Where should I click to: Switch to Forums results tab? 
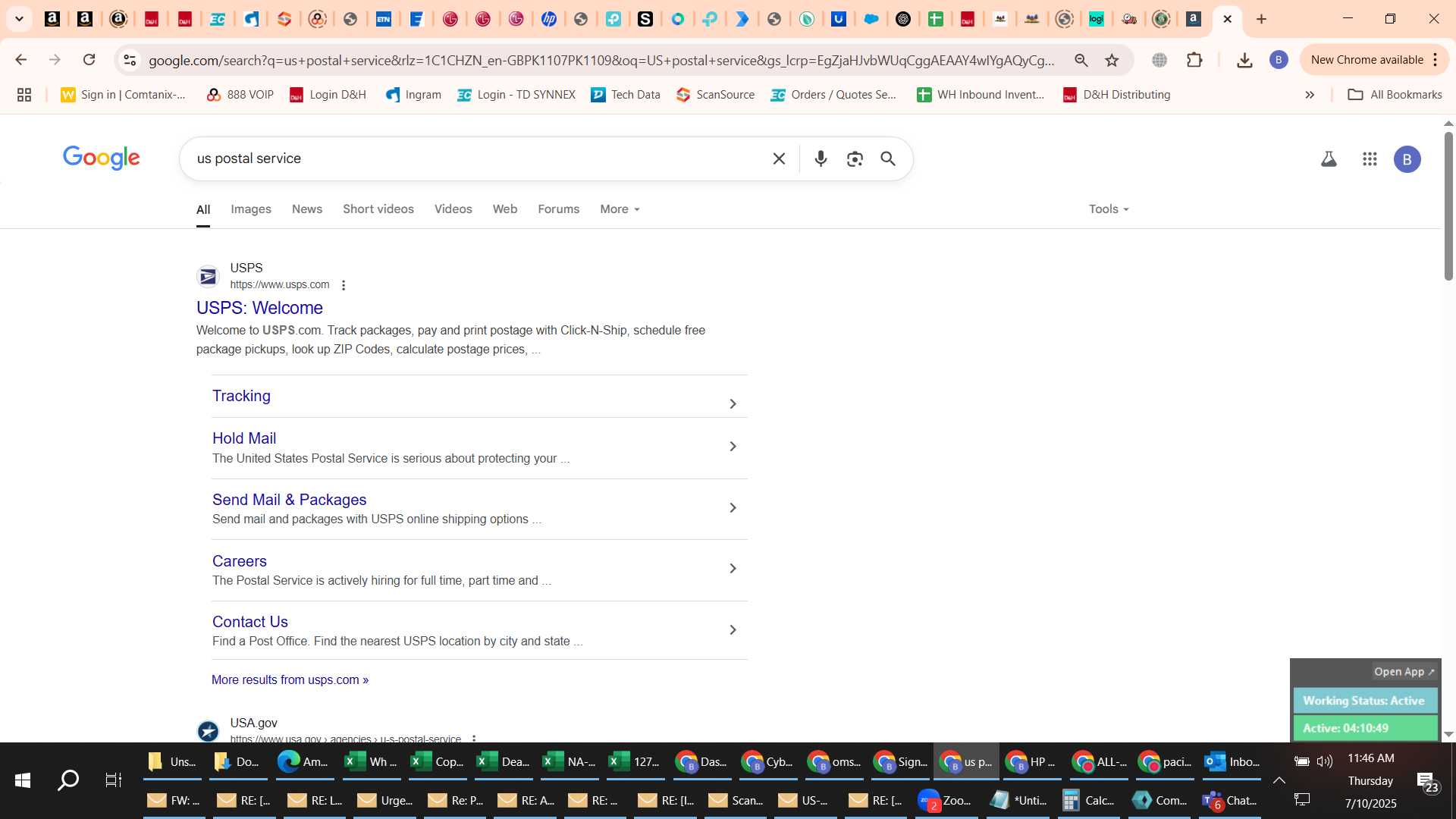tap(559, 209)
